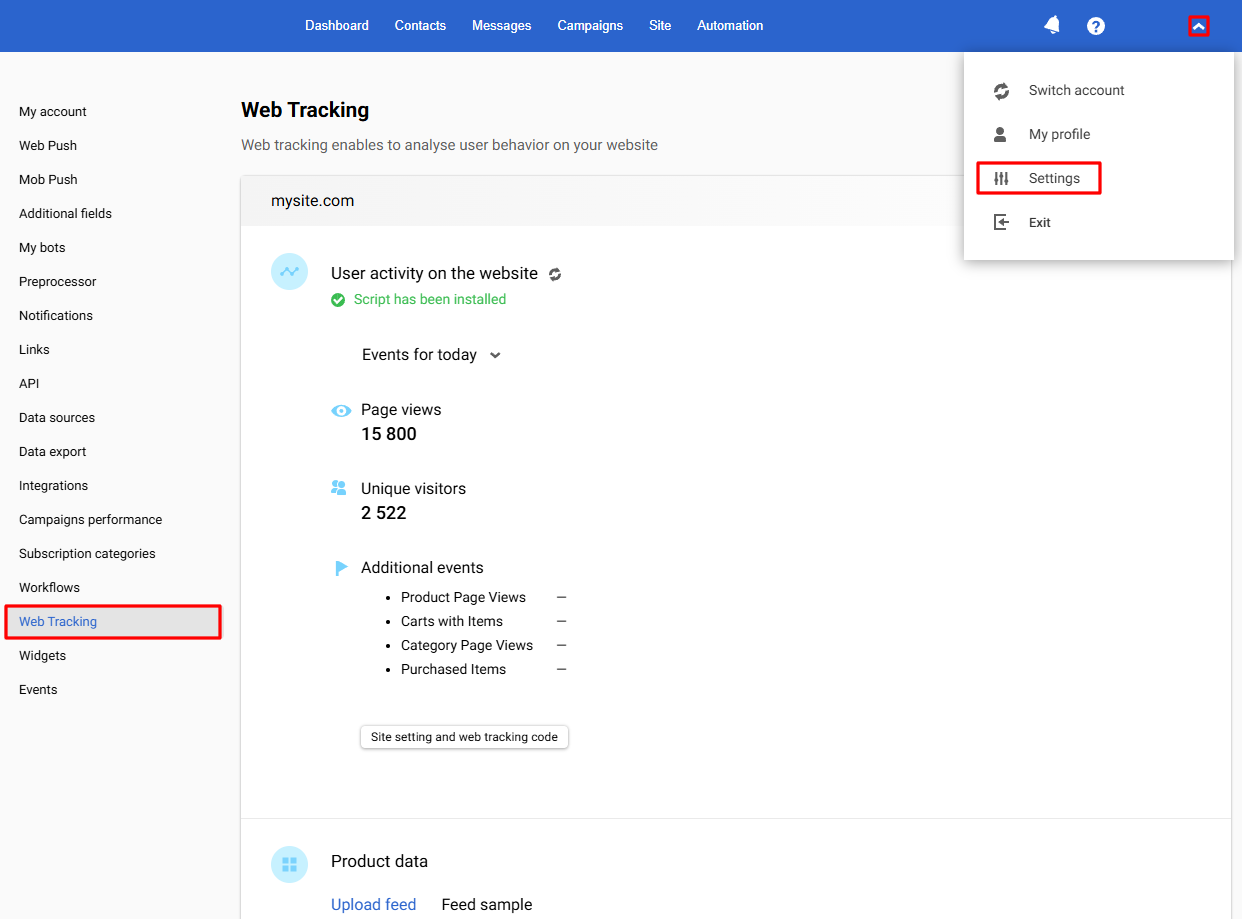Click the Switch account arrows icon

[1001, 91]
